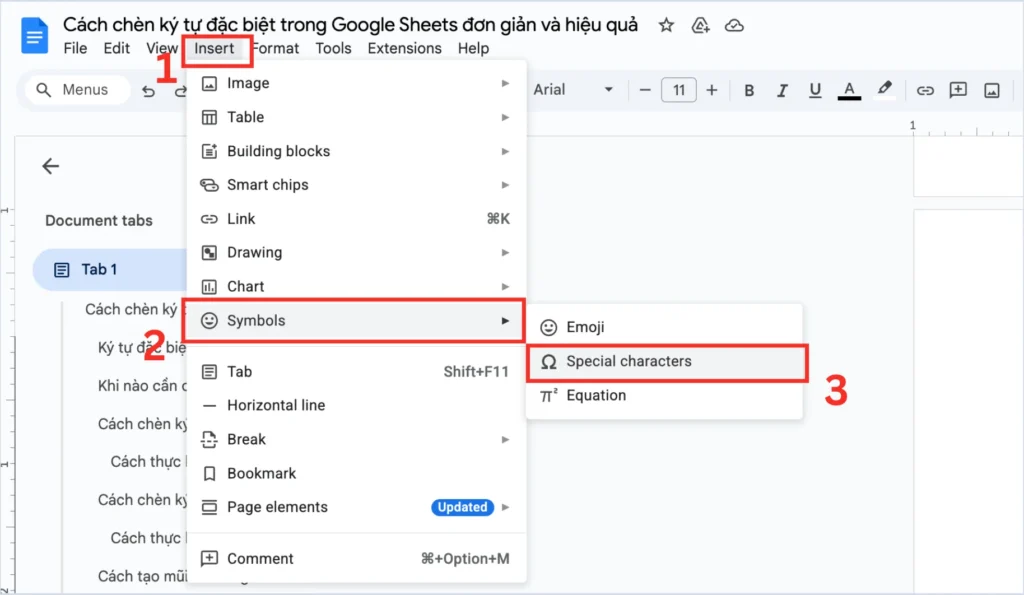Toggle italic formatting
Viewport: 1024px width, 595px height.
pos(782,90)
